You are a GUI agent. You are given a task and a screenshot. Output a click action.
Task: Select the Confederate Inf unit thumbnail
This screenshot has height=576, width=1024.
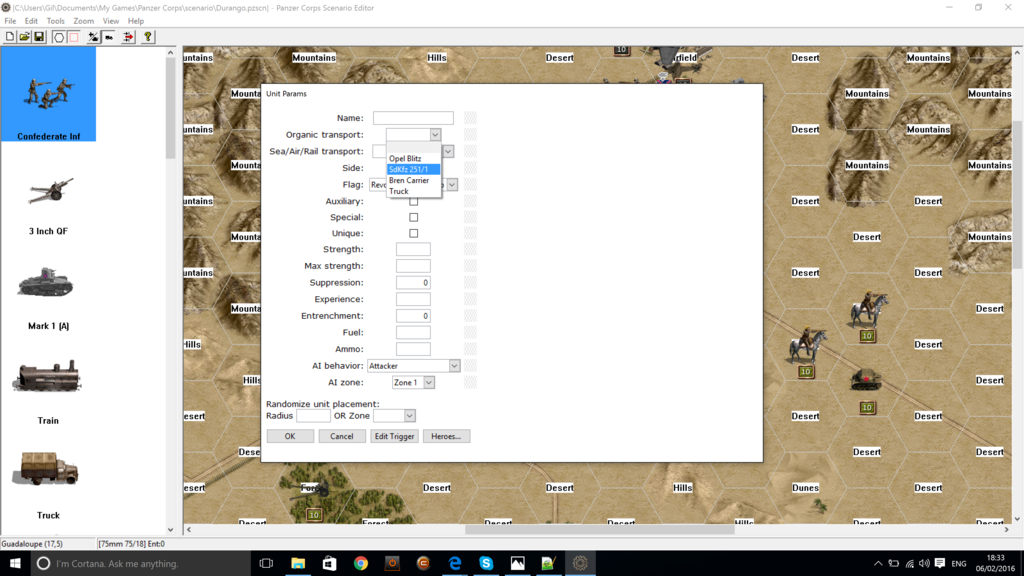click(48, 95)
